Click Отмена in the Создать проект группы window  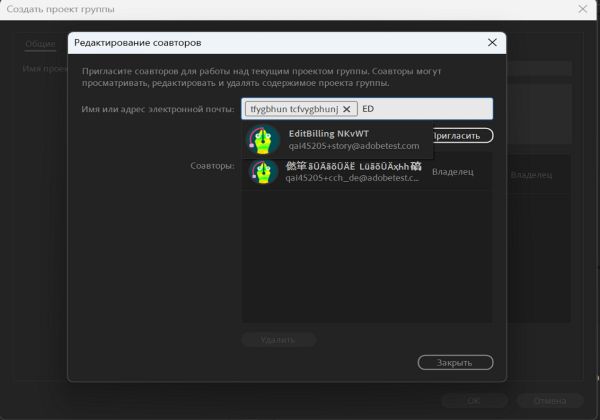point(549,400)
